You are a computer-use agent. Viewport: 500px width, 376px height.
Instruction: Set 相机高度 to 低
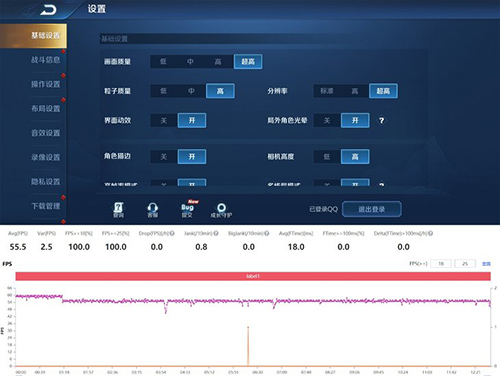pyautogui.click(x=327, y=157)
